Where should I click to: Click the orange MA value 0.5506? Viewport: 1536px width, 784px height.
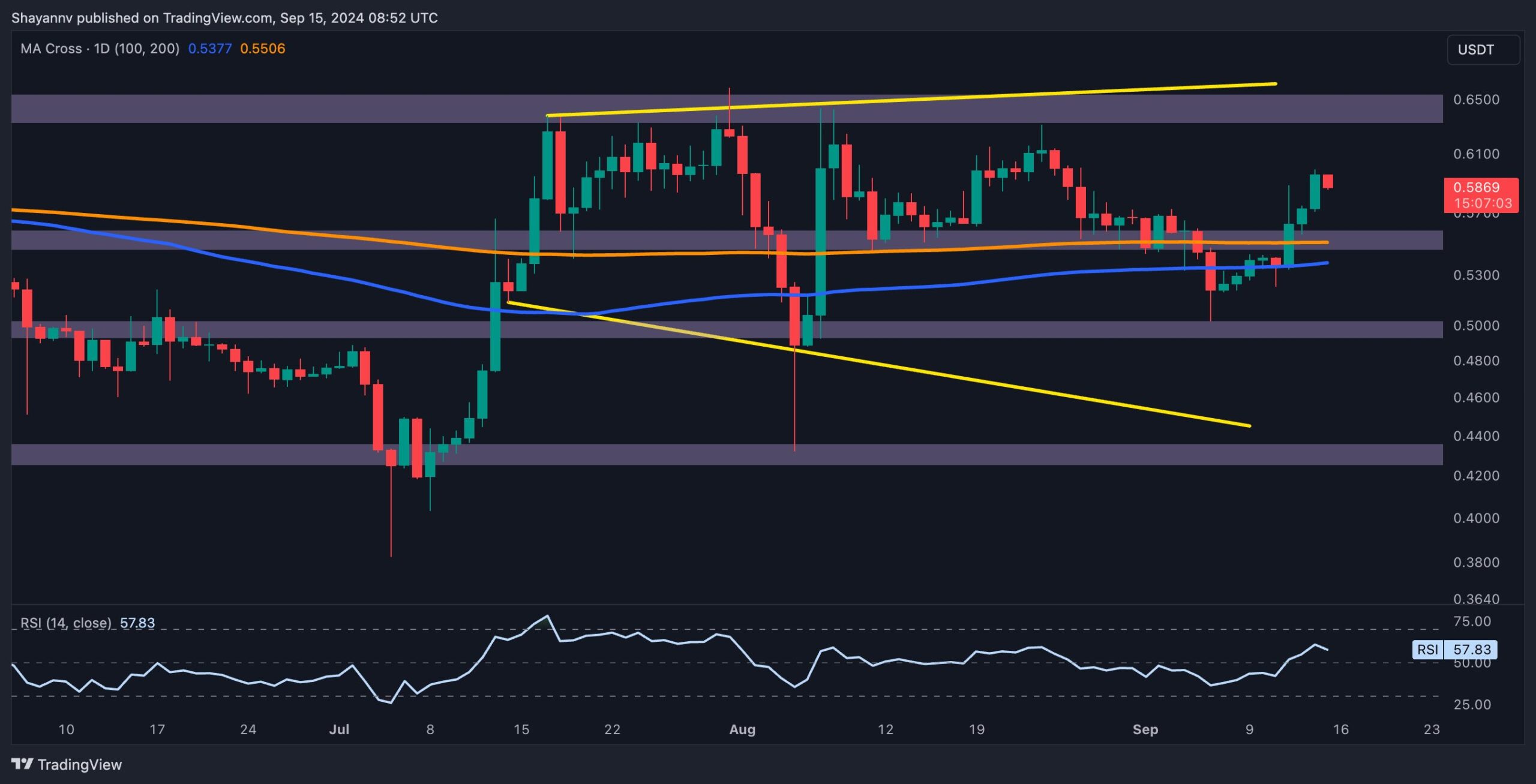click(x=263, y=49)
